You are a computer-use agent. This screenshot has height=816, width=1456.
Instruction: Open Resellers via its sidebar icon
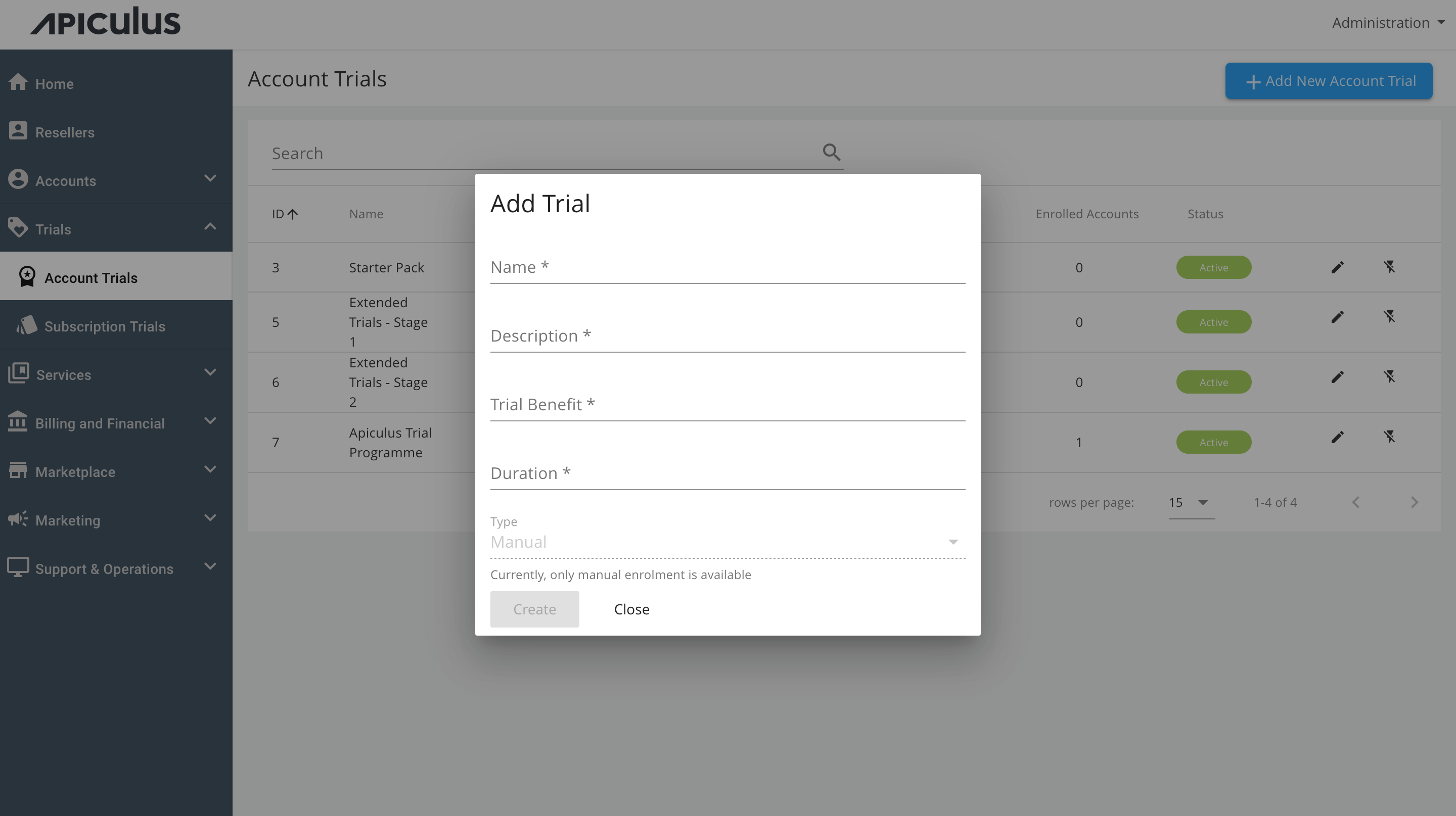(19, 130)
